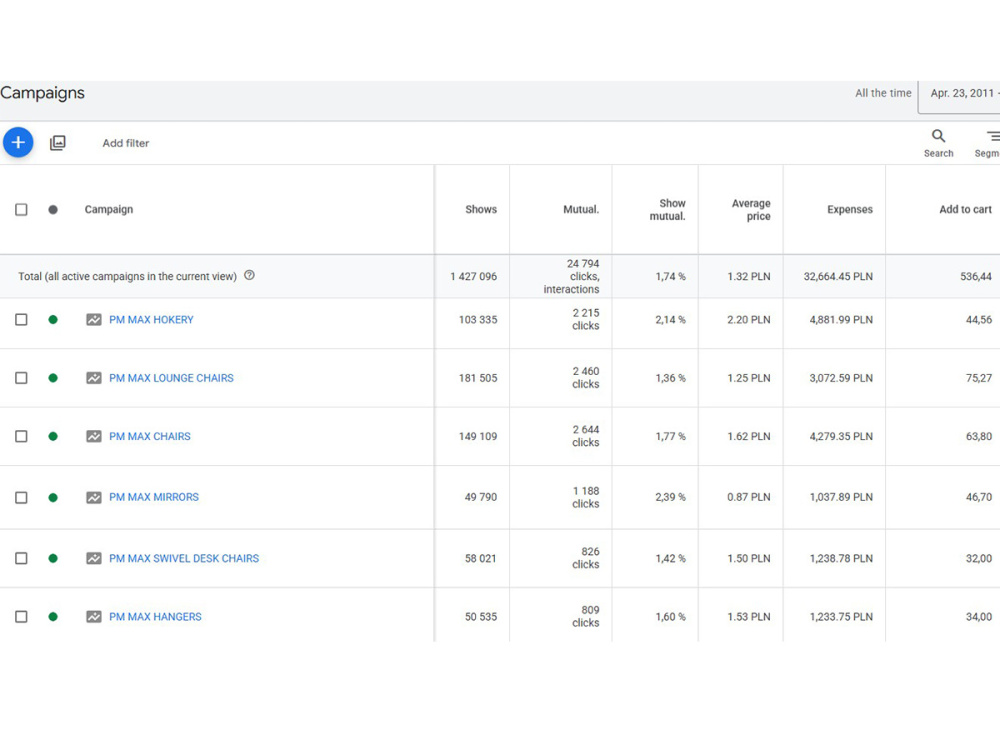Click the Add filter field
The image size is (1000, 750).
tap(126, 143)
